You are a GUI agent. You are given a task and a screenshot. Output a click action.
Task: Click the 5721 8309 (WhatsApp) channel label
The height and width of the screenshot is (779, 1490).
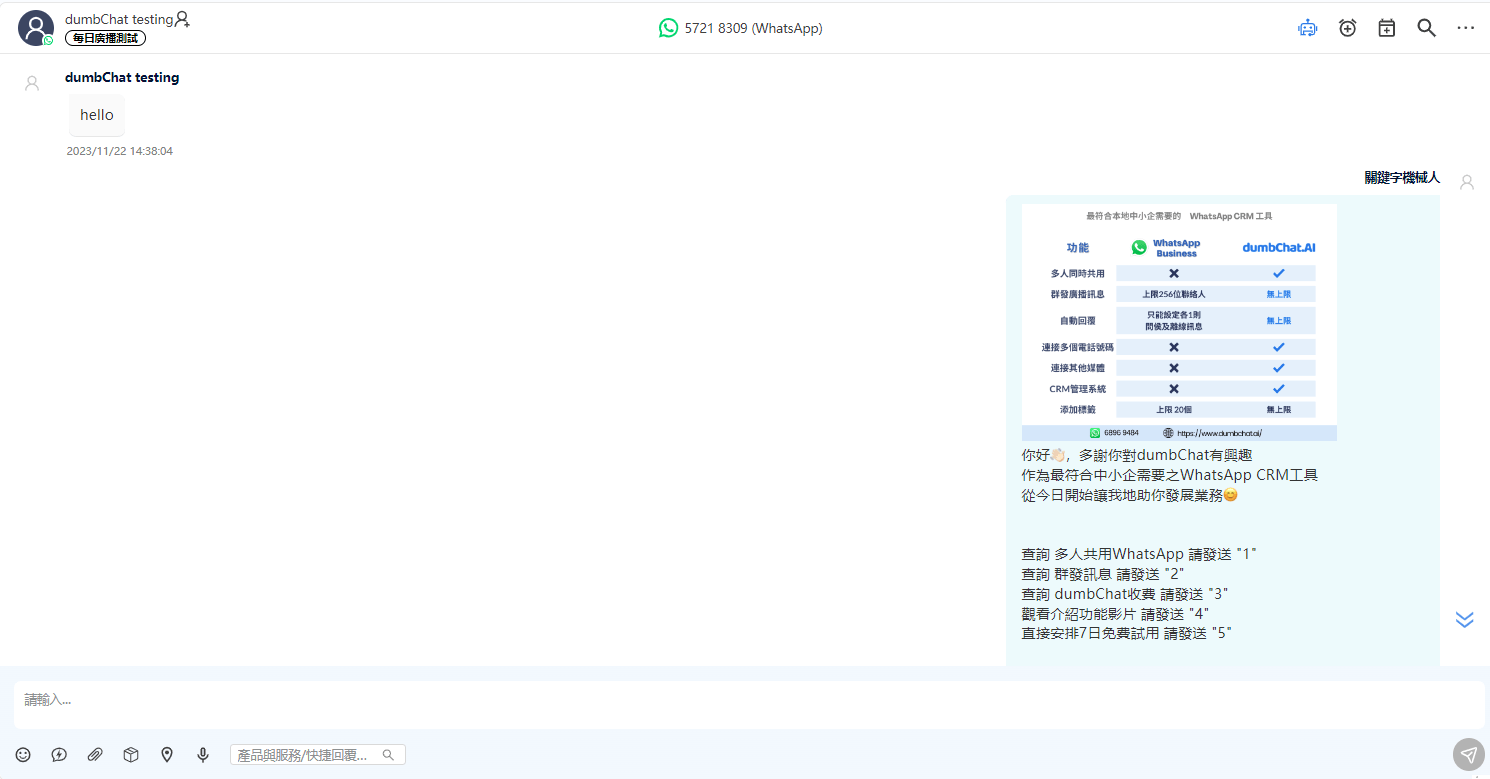coord(754,28)
